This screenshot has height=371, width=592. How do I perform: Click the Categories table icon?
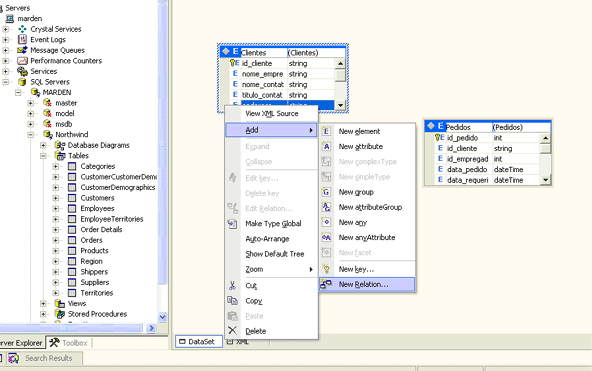point(72,166)
